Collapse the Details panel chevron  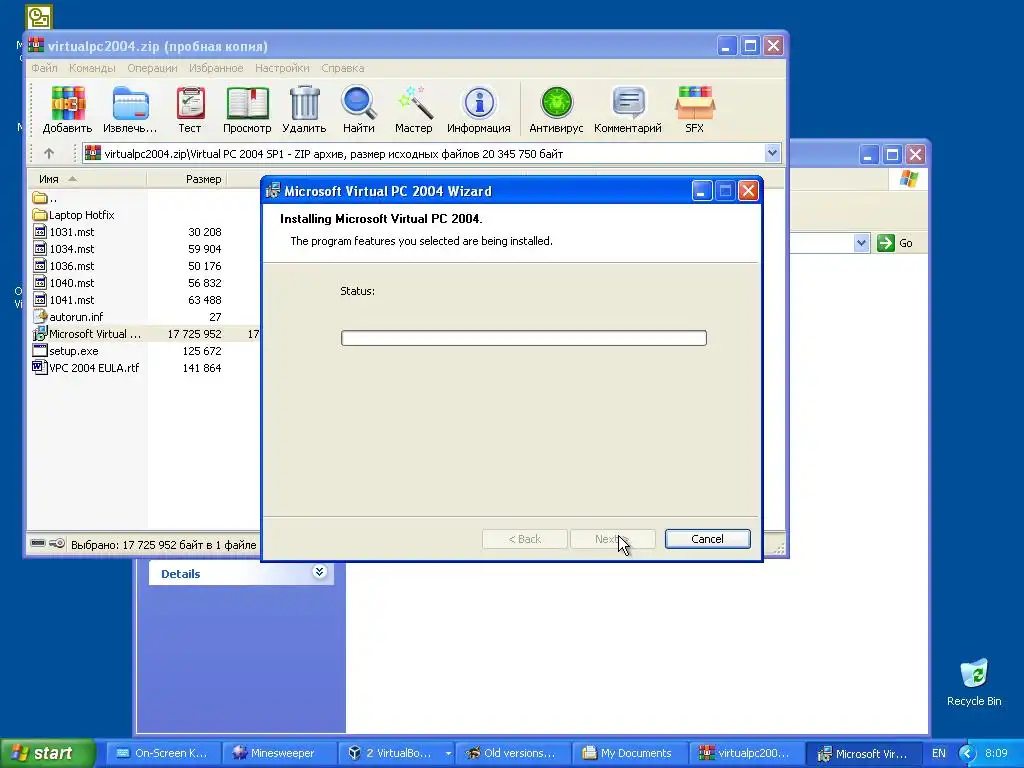(x=319, y=572)
